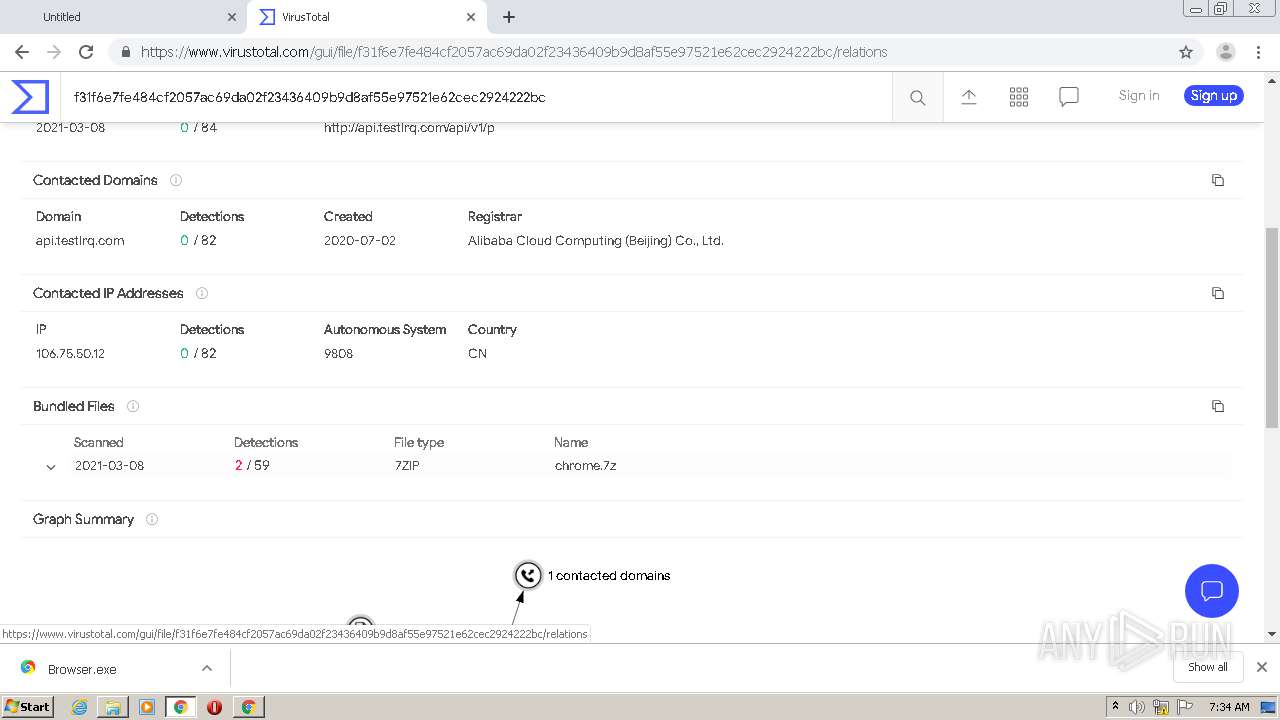The height and width of the screenshot is (720, 1280).
Task: Click the contacted domains graph node
Action: pos(528,575)
